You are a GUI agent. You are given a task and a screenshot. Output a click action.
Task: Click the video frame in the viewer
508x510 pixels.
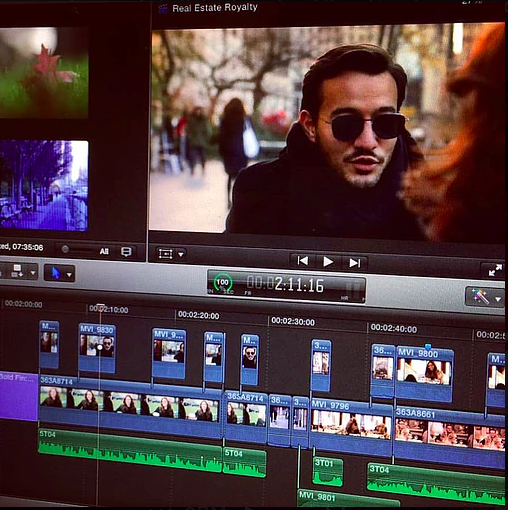point(327,132)
